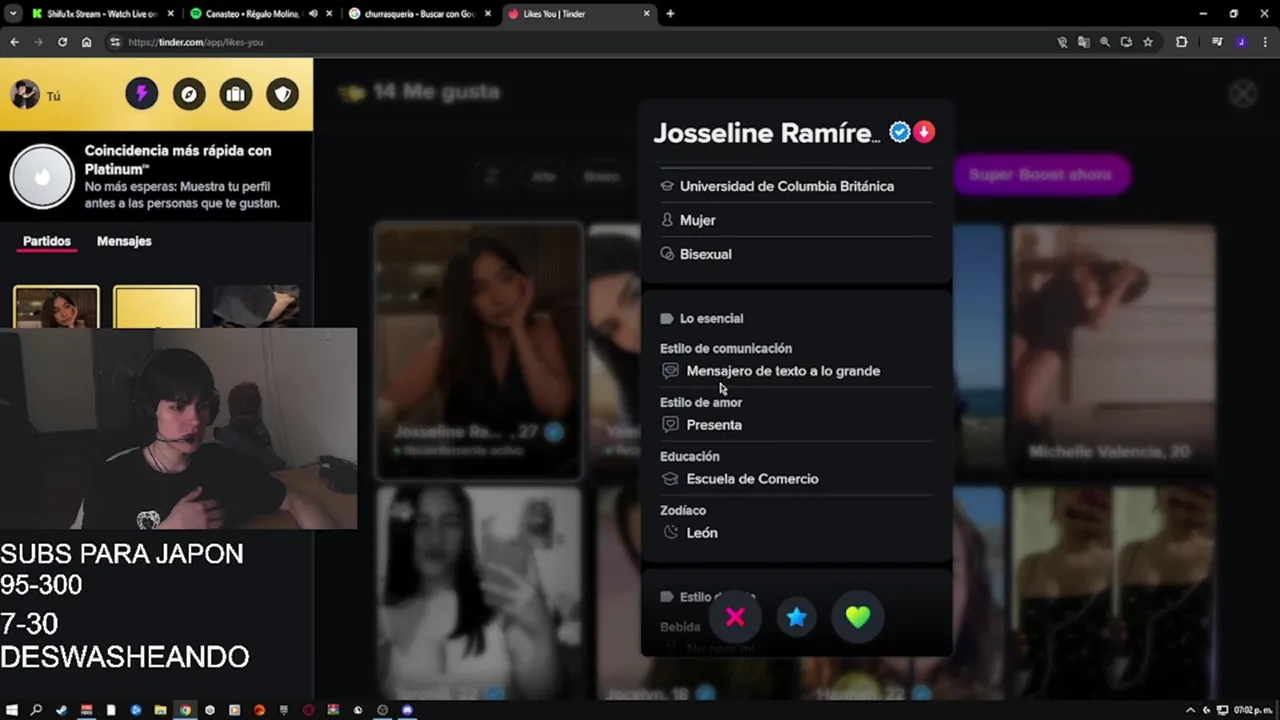This screenshot has width=1280, height=720.
Task: Open File Explorer from the taskbar
Action: point(160,710)
